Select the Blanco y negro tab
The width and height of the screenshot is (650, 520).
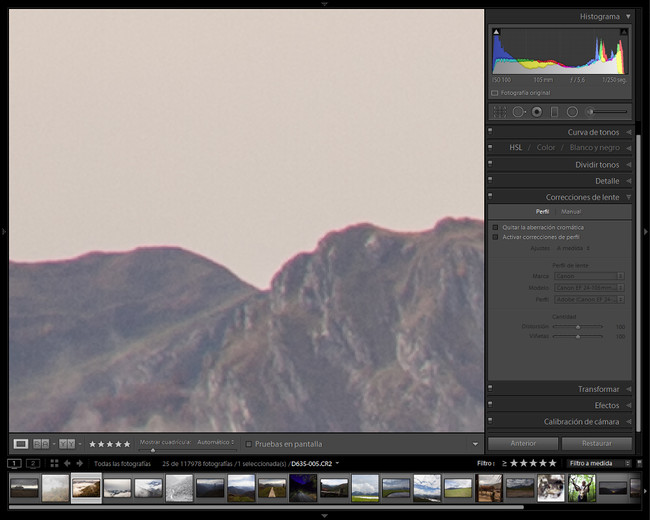594,148
